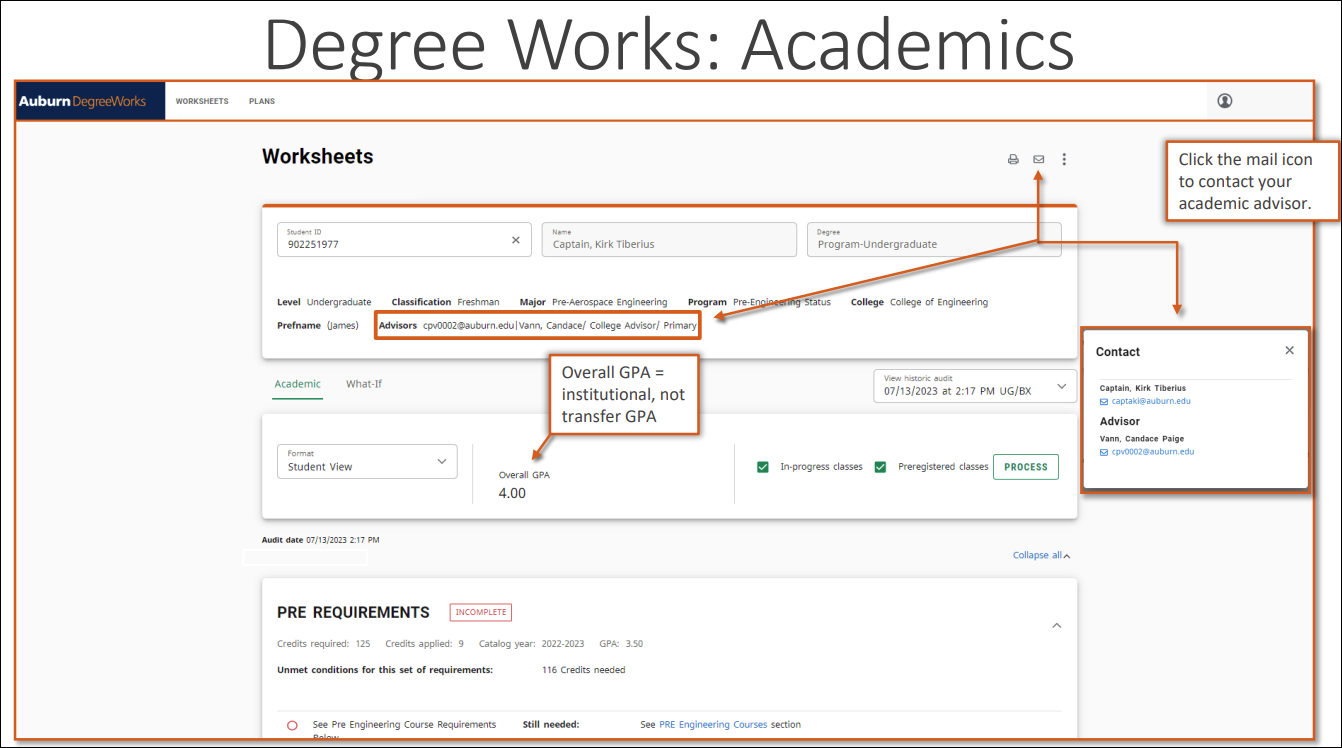Click the Vann, Candace Paige advisor name
This screenshot has height=748, width=1342.
tap(1142, 439)
